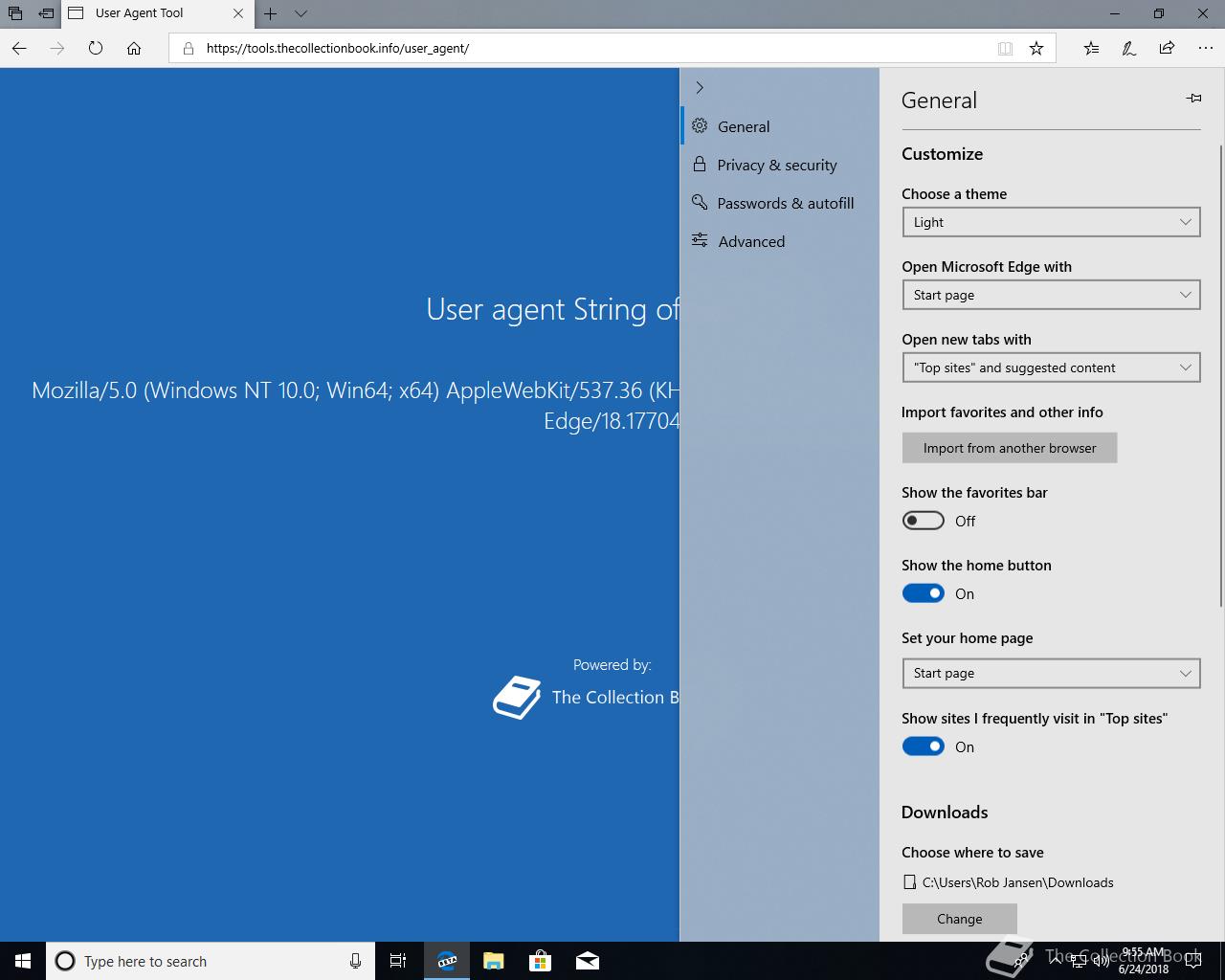Click the Customize section heading
Image resolution: width=1225 pixels, height=980 pixels.
(942, 154)
